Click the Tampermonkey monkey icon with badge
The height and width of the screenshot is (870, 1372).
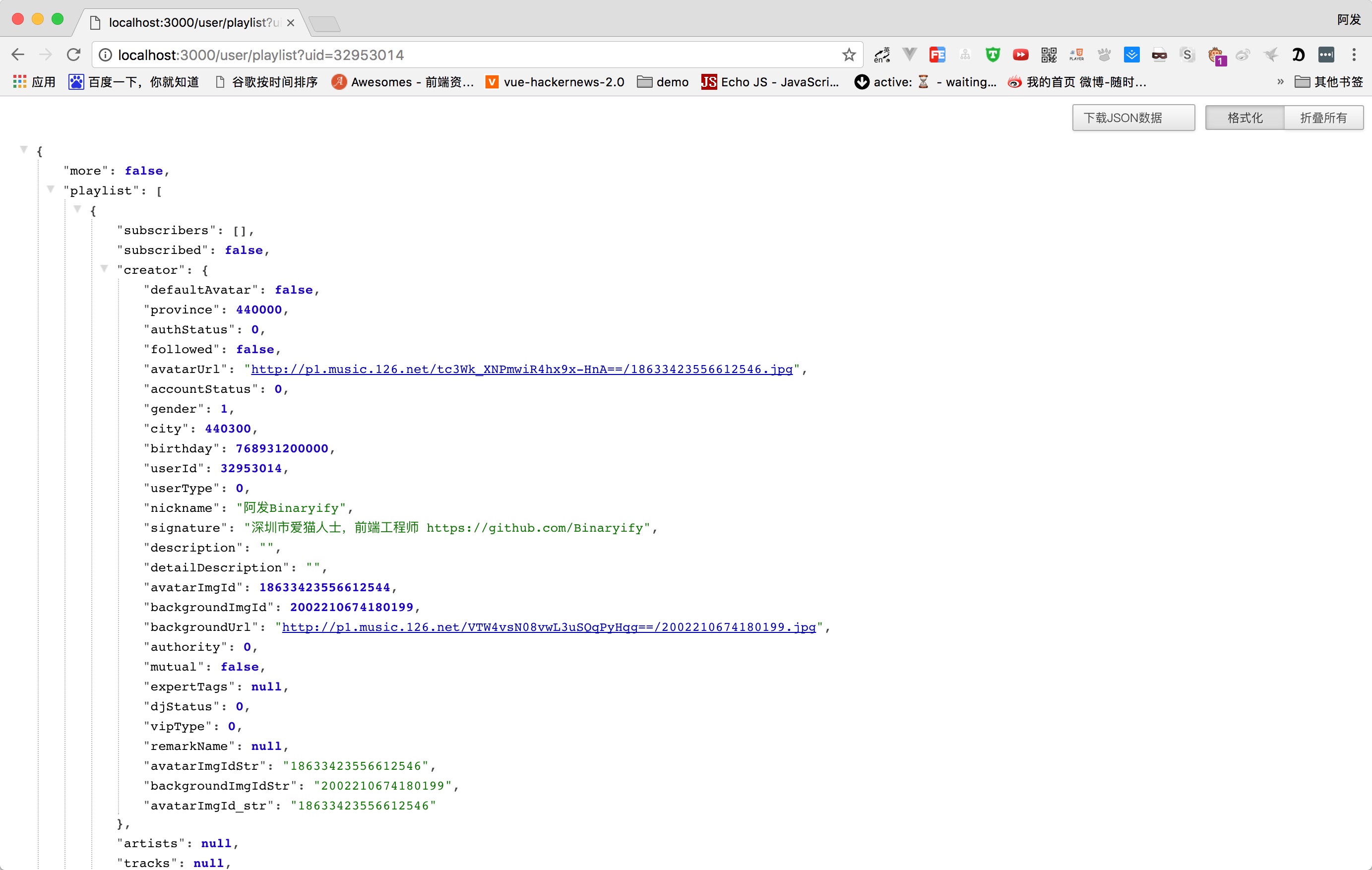coord(1215,56)
